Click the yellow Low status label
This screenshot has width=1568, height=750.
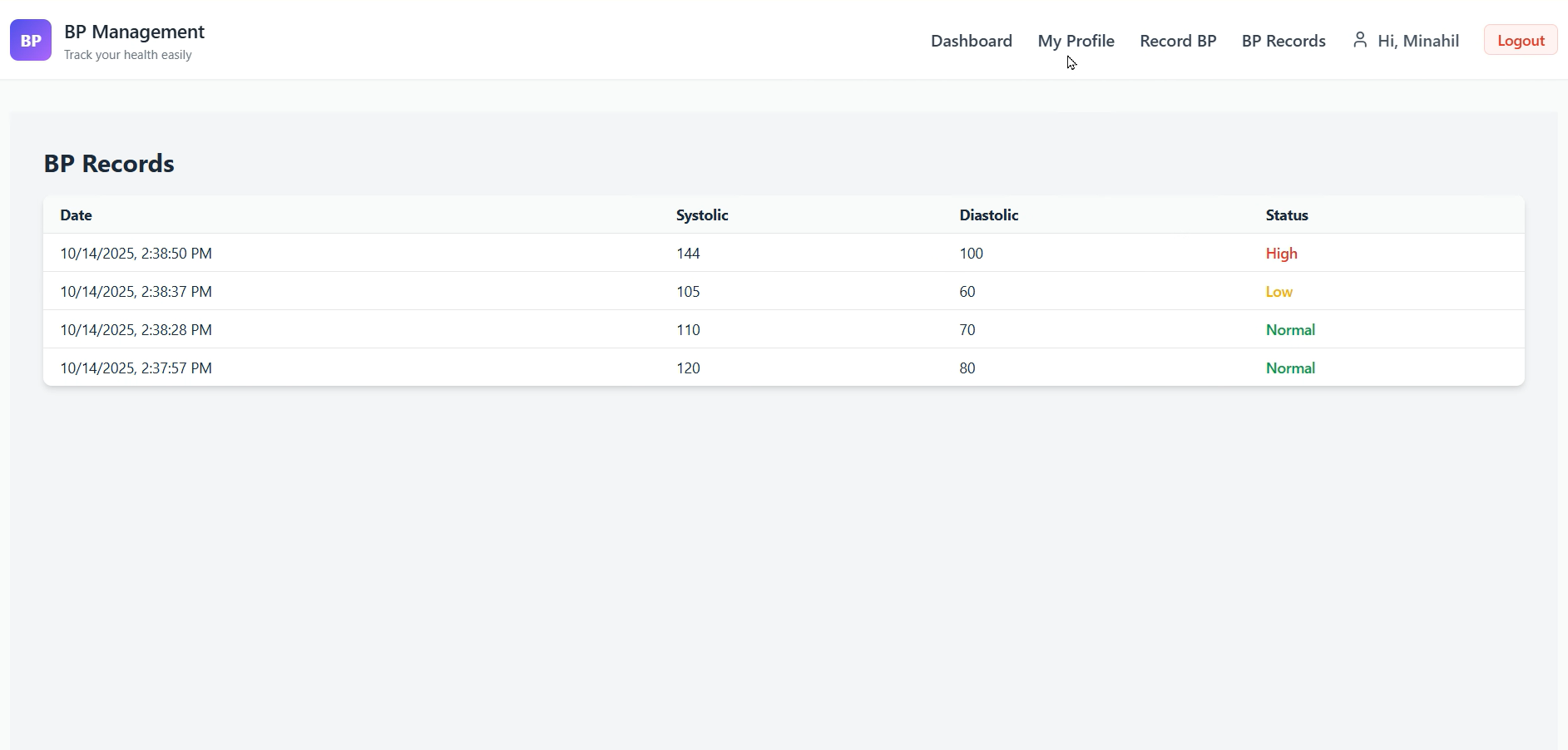pos(1279,292)
